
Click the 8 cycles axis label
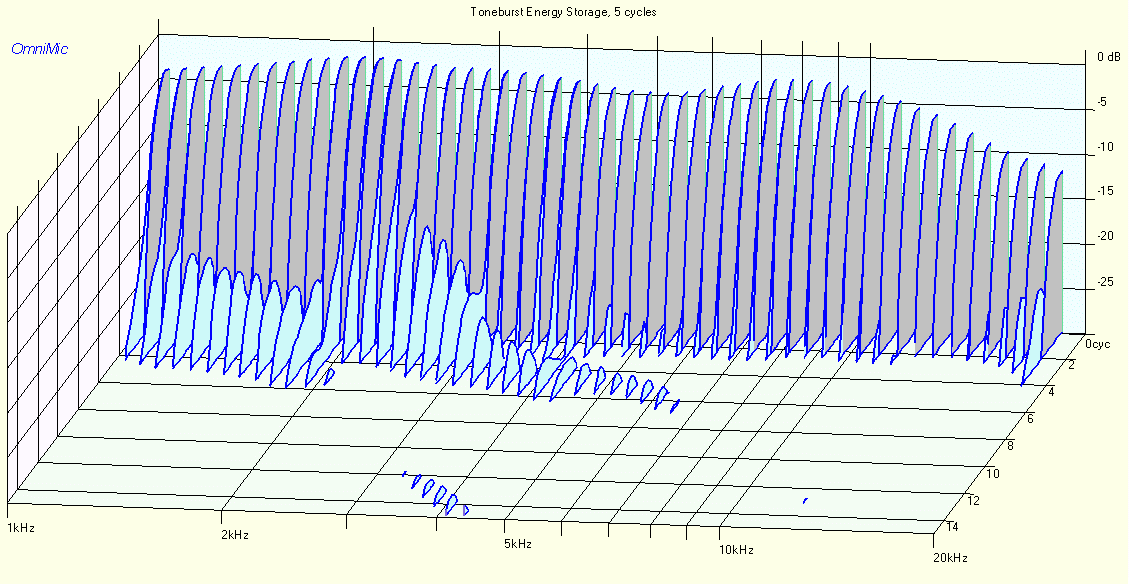tap(1009, 446)
